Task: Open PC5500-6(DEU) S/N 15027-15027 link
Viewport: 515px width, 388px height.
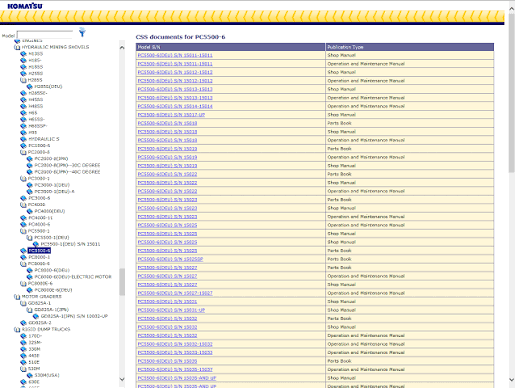Action: (x=175, y=293)
